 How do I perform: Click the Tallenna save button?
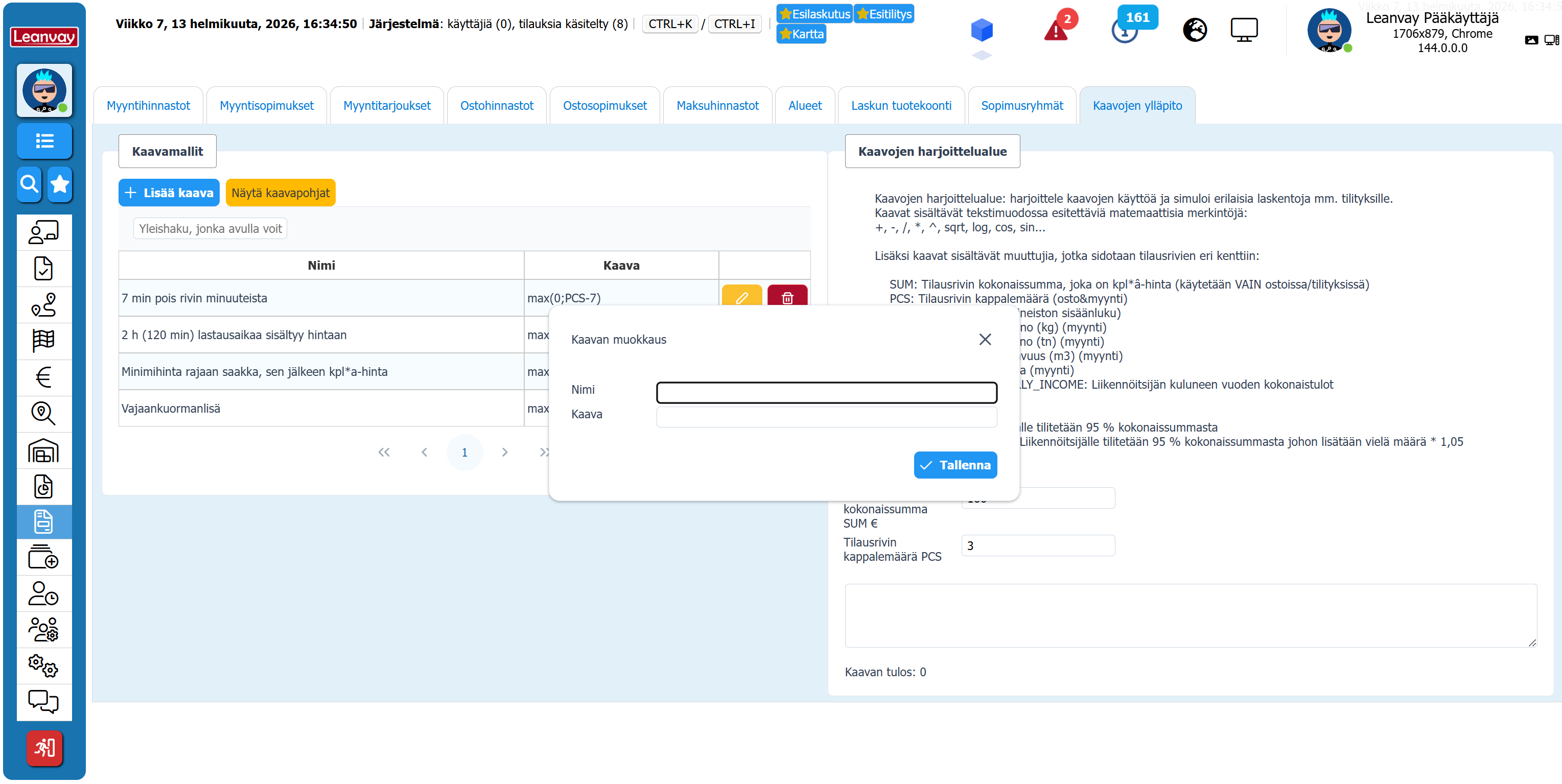[x=954, y=464]
